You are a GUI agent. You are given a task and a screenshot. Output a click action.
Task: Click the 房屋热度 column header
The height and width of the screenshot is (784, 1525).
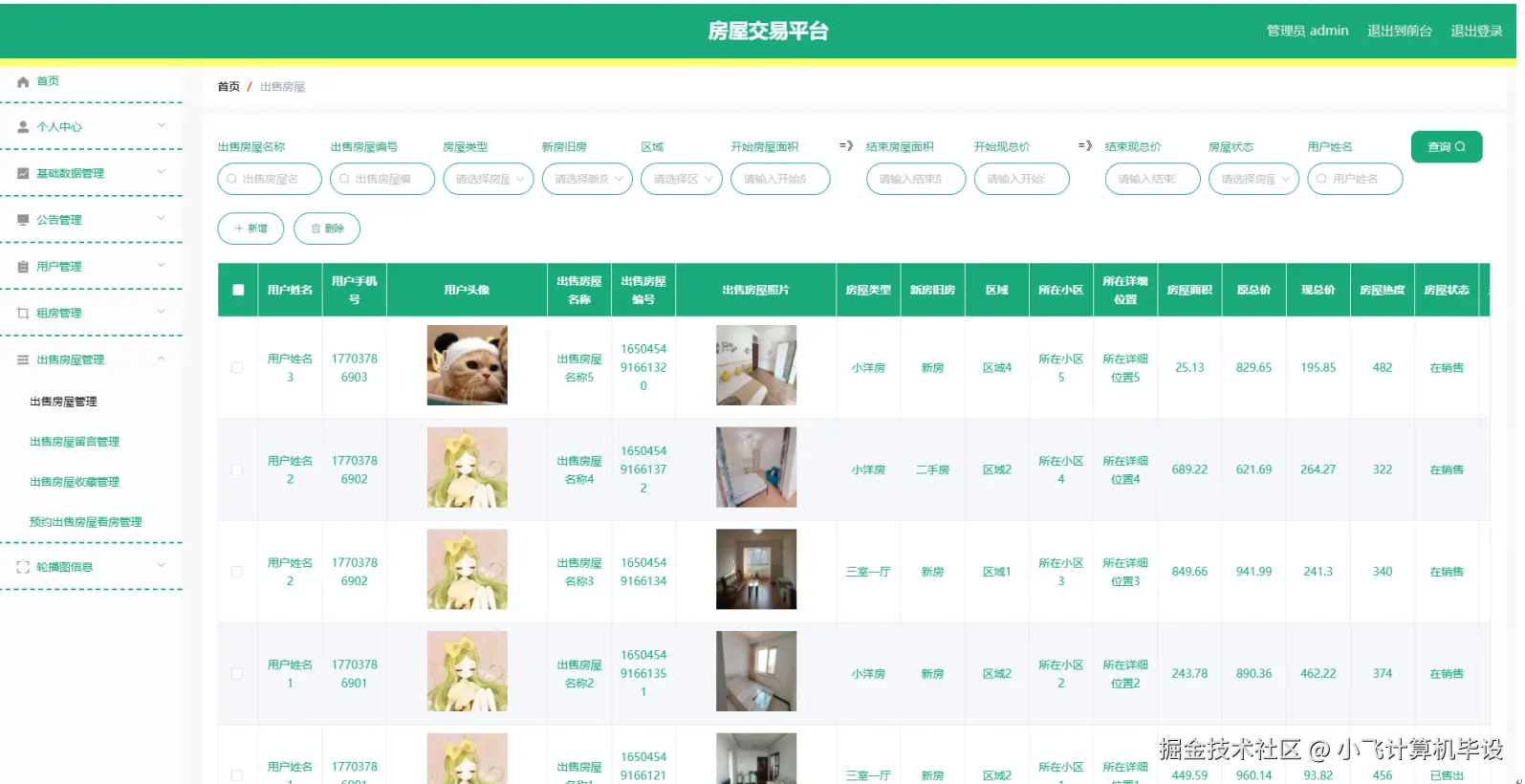pos(1383,290)
